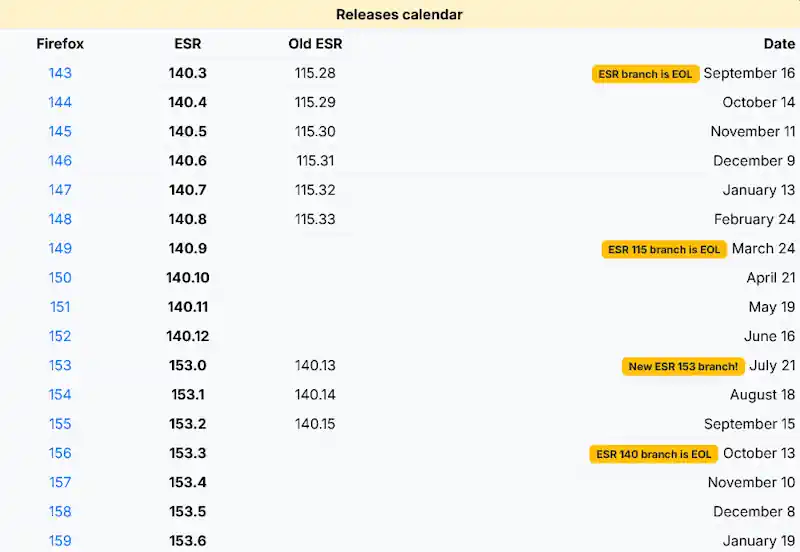
Task: Open the Firefox 143 release link
Action: coord(60,73)
